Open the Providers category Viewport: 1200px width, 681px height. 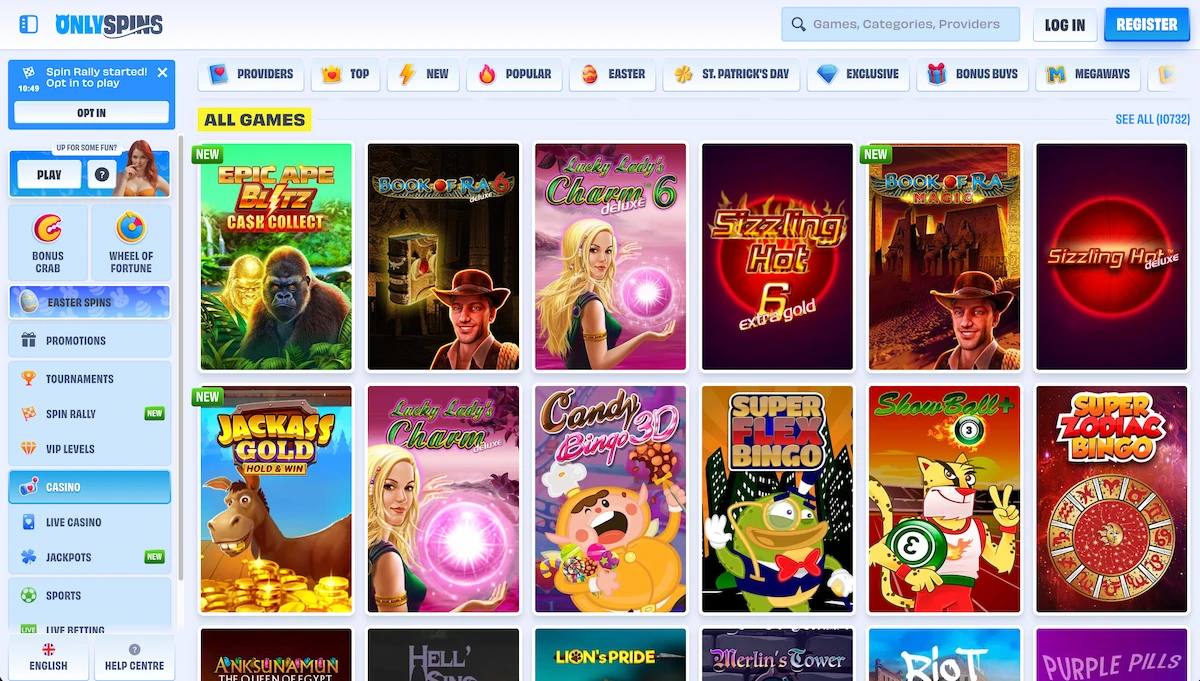(251, 74)
